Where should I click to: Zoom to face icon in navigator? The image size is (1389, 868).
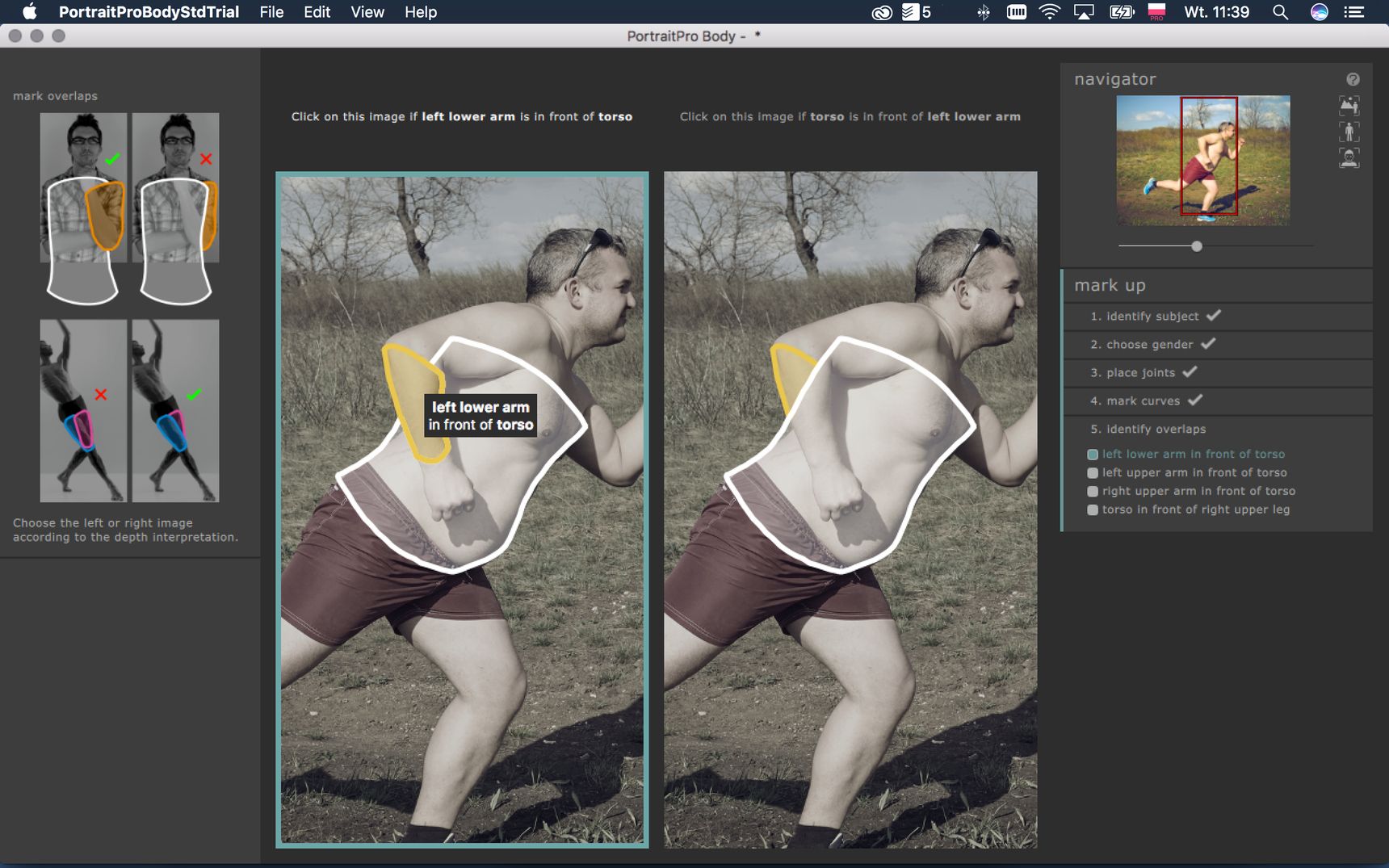(1349, 157)
